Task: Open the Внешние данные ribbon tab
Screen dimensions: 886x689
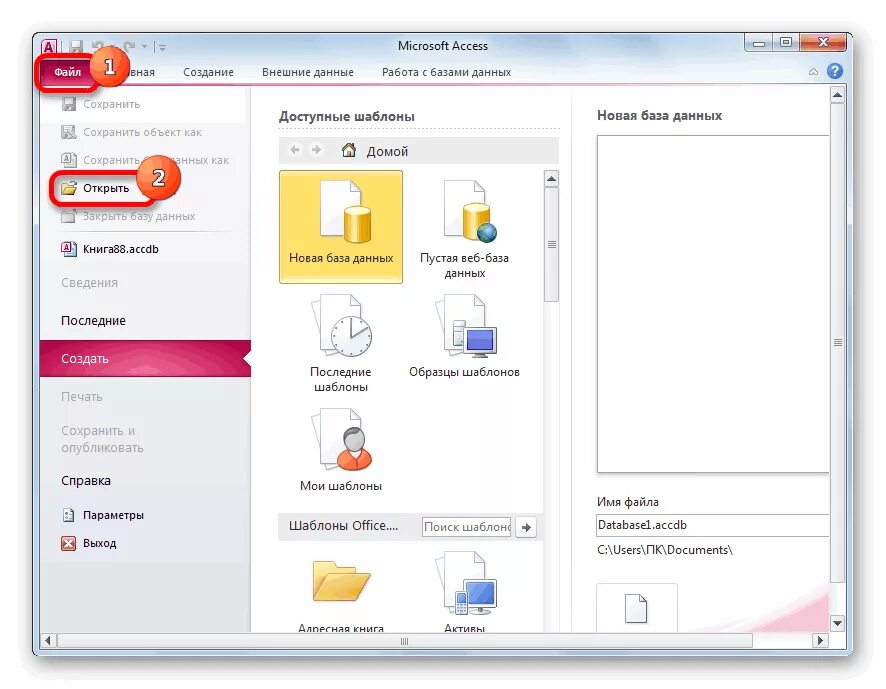Action: click(307, 72)
